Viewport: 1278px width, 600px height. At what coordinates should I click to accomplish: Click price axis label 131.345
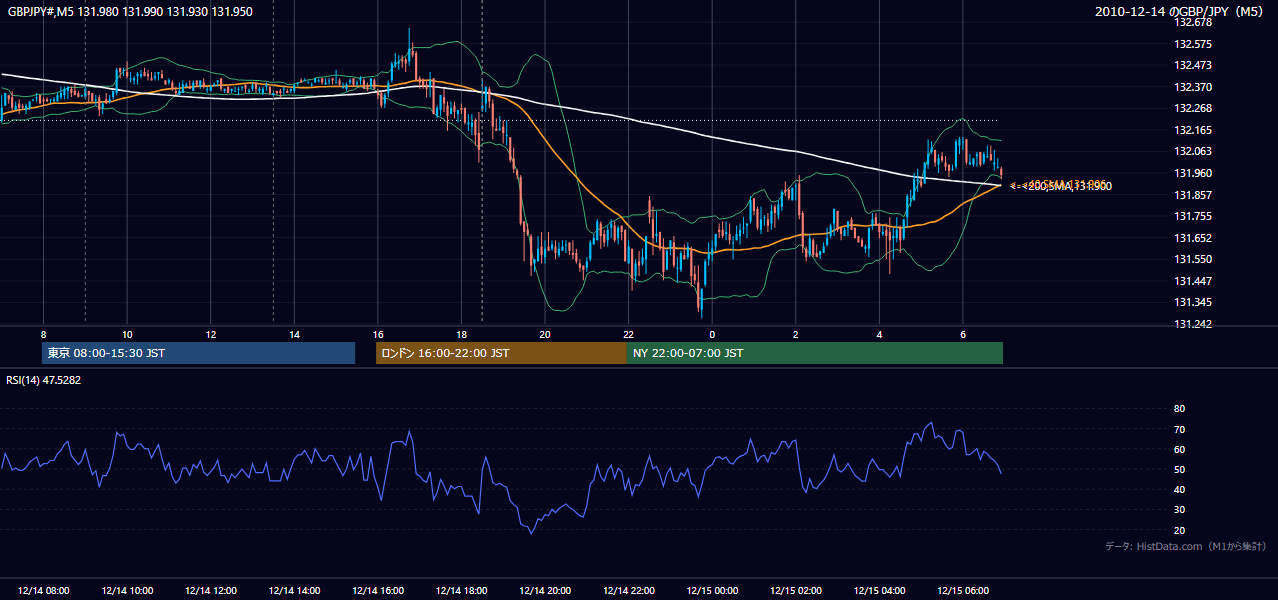coord(1191,302)
